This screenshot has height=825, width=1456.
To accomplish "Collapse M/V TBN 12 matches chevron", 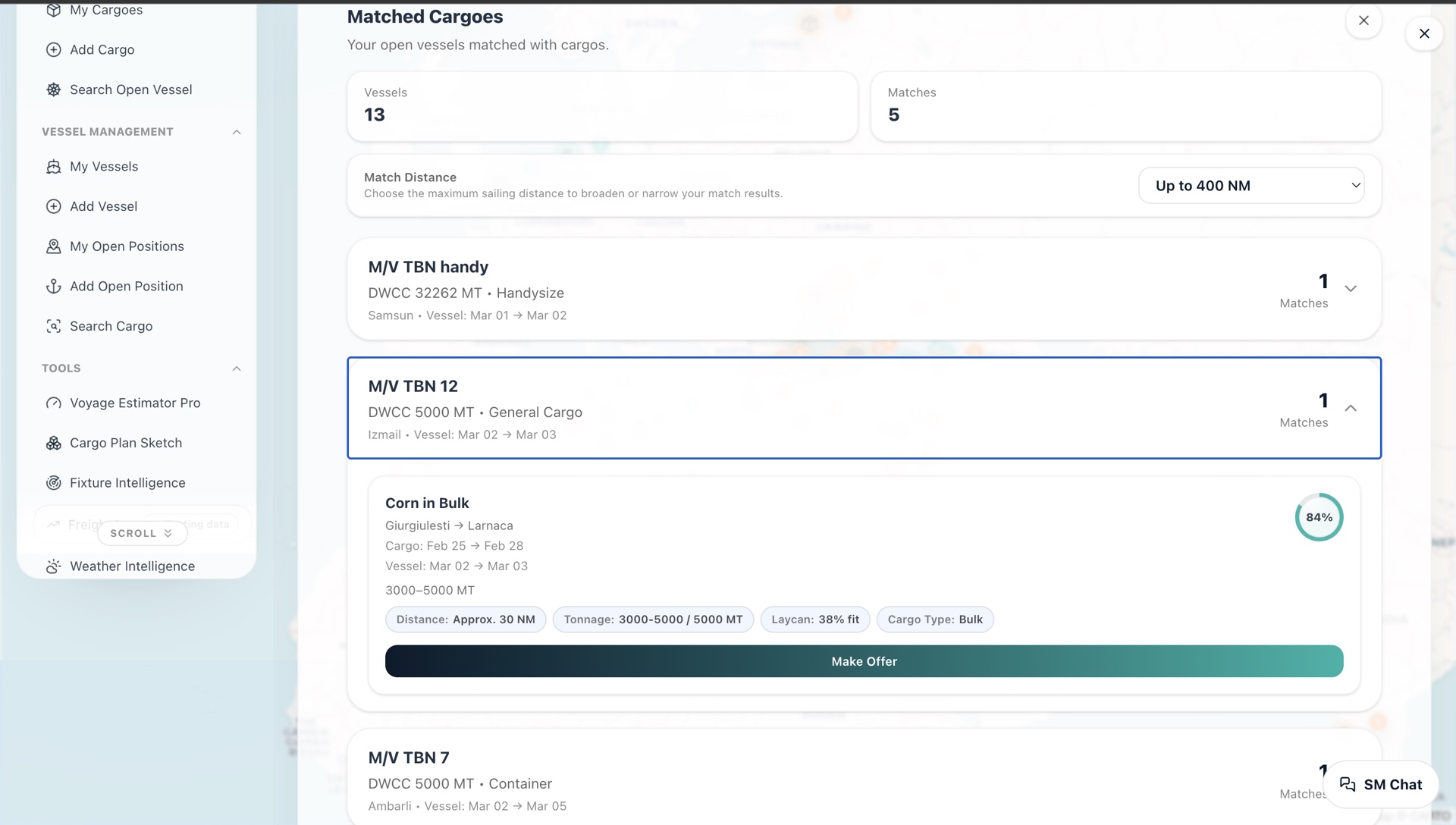I will click(1351, 408).
